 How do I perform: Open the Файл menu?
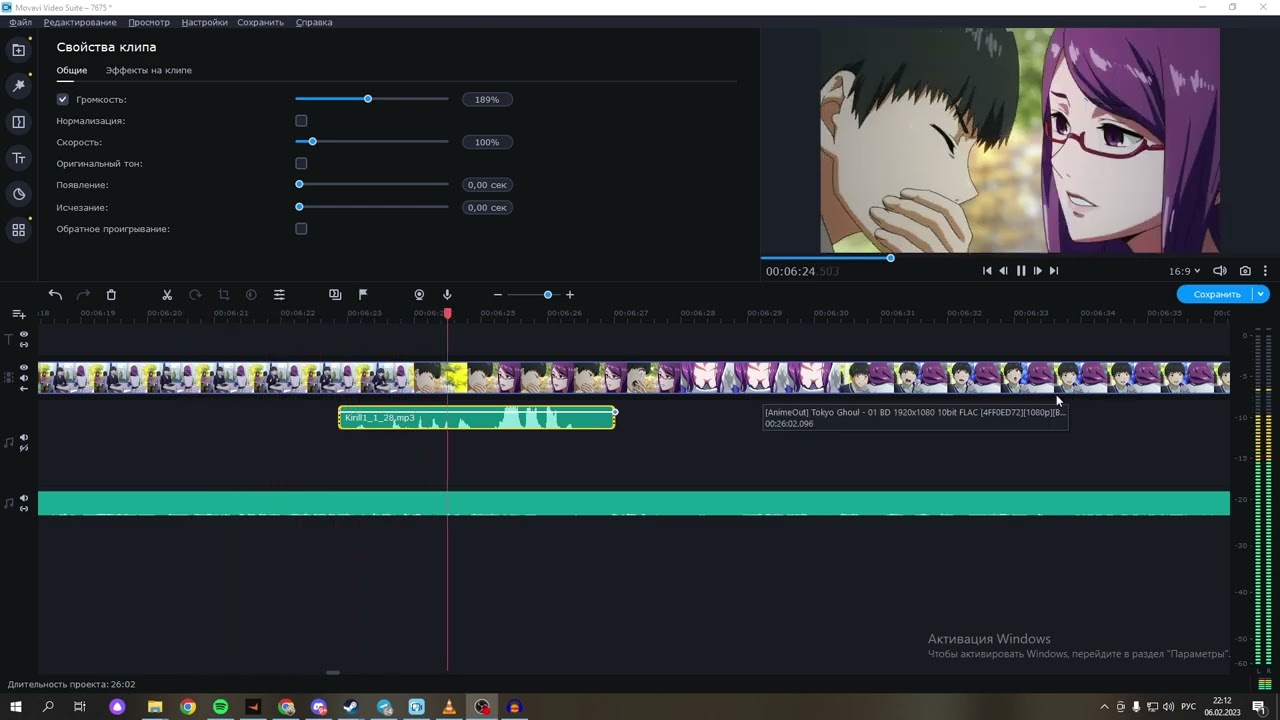click(x=20, y=22)
